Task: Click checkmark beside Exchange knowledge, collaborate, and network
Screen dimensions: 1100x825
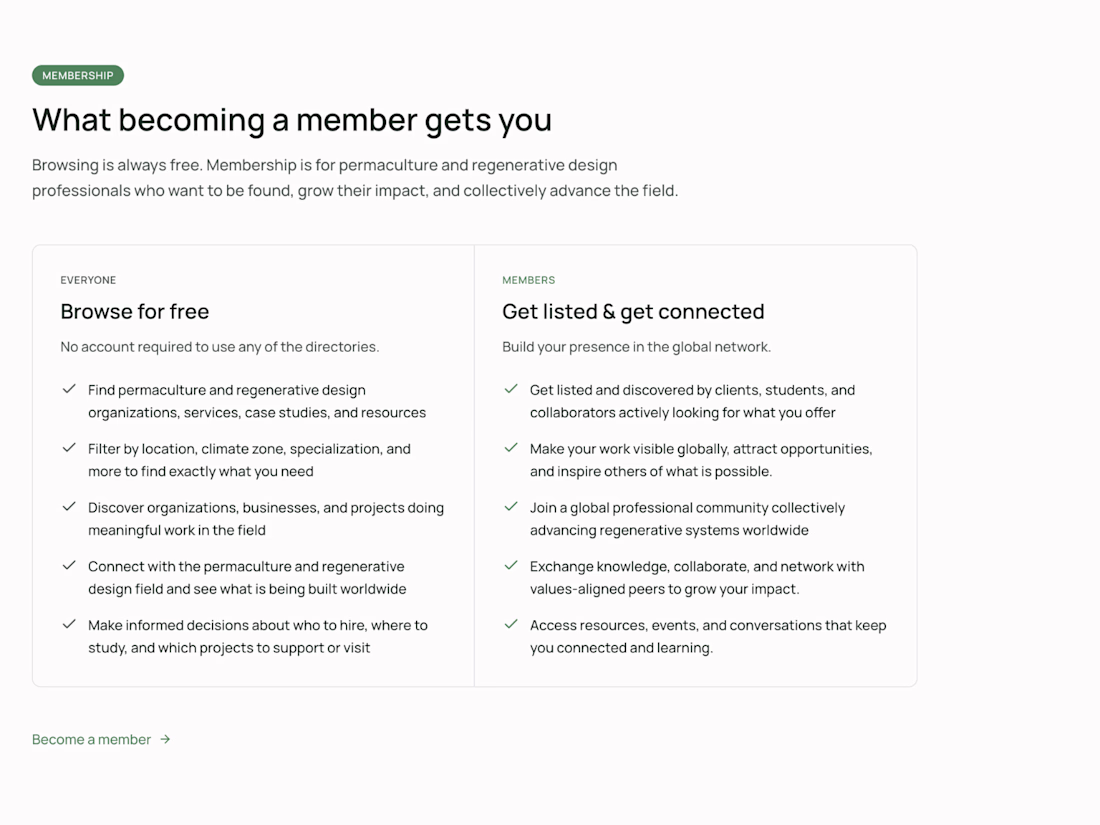Action: tap(511, 565)
